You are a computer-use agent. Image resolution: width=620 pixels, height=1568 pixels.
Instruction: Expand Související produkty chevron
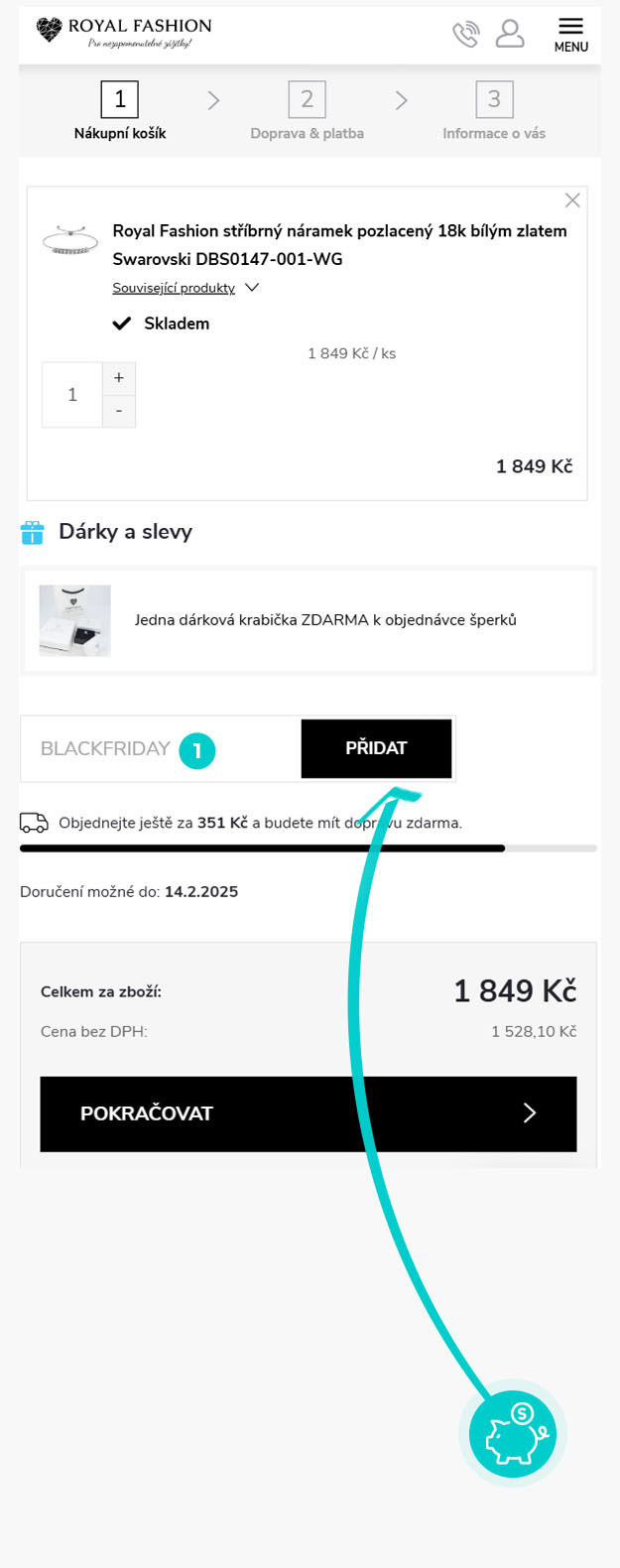coord(252,288)
